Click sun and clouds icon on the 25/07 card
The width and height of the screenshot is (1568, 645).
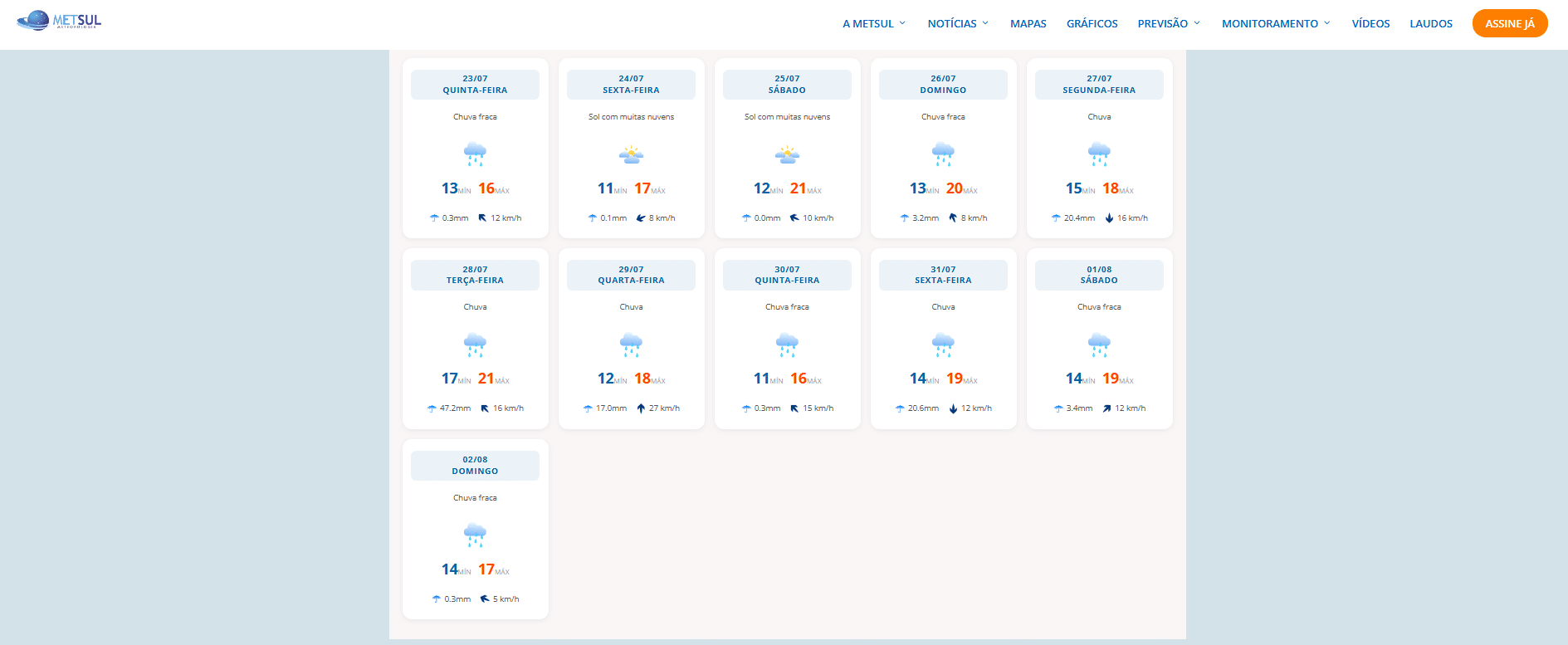(787, 154)
